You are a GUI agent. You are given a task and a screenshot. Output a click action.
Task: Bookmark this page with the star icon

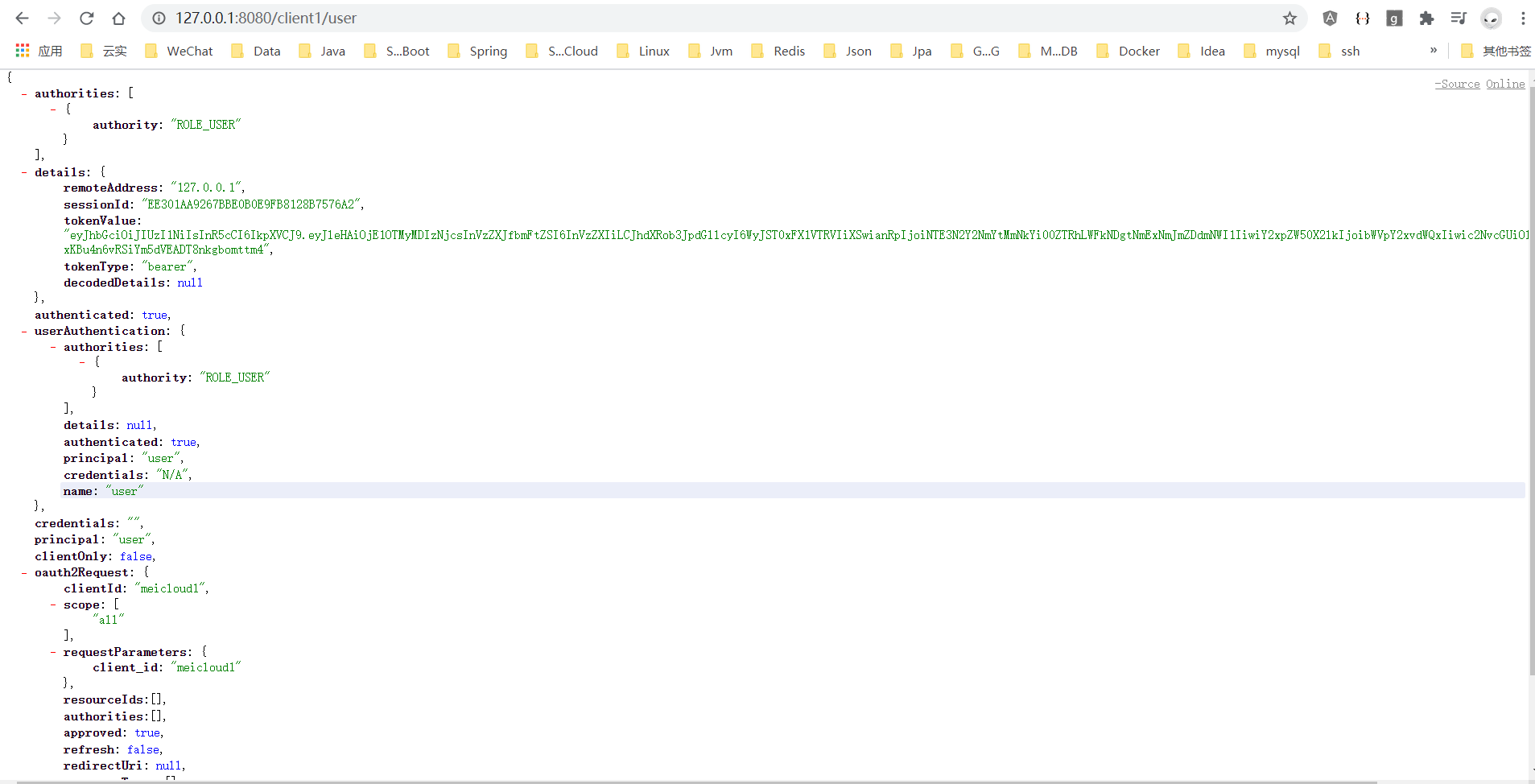click(x=1289, y=18)
